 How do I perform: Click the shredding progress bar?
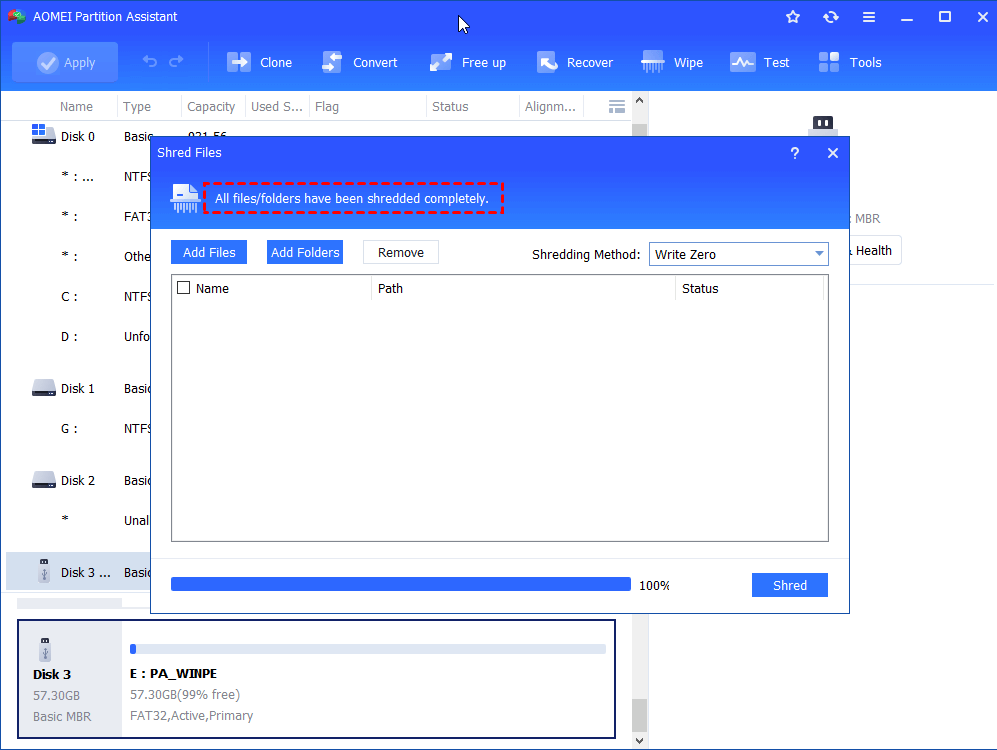[401, 585]
